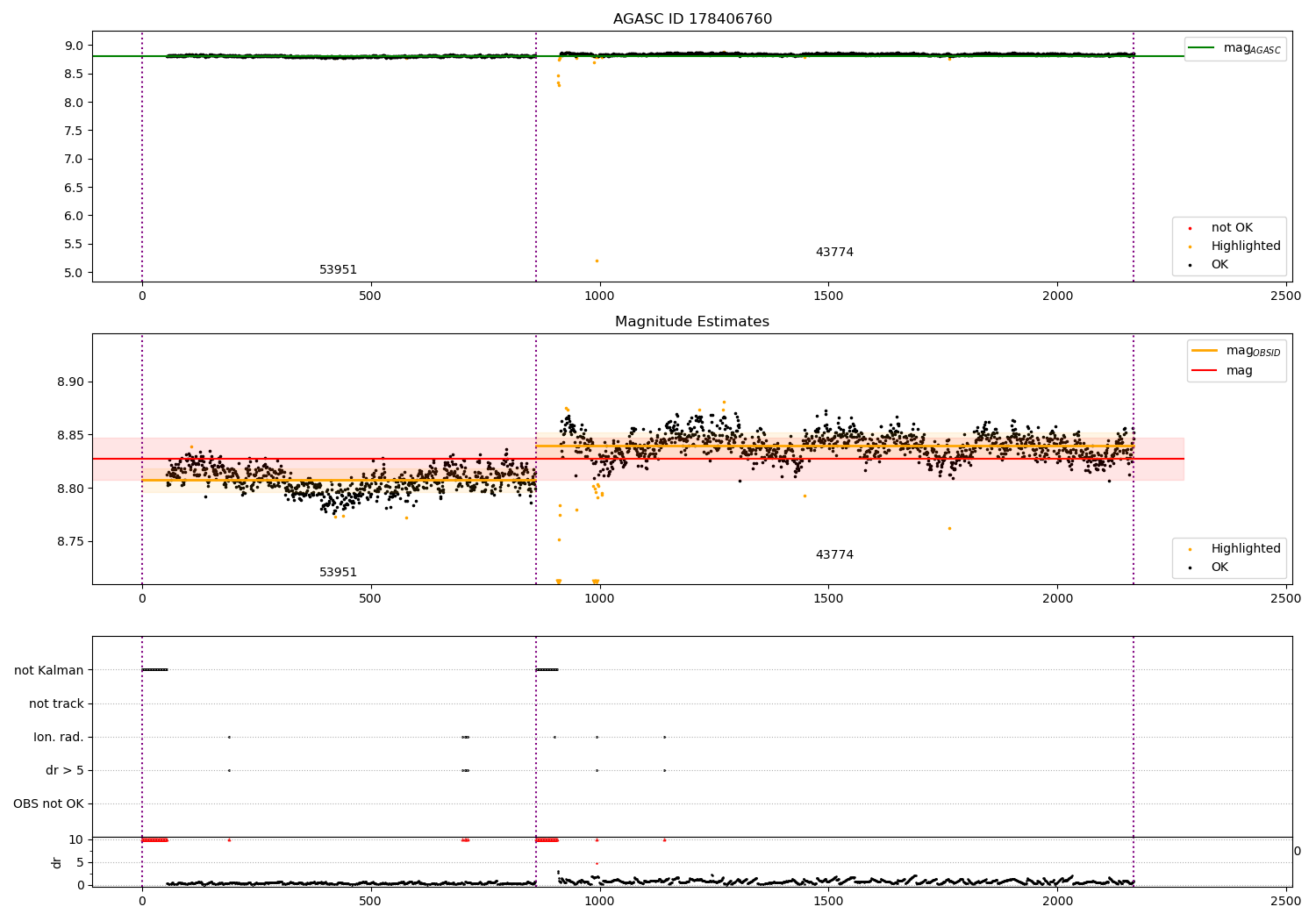
Task: Click the red line sample beside 'mag' legend entry
Action: pos(1205,371)
